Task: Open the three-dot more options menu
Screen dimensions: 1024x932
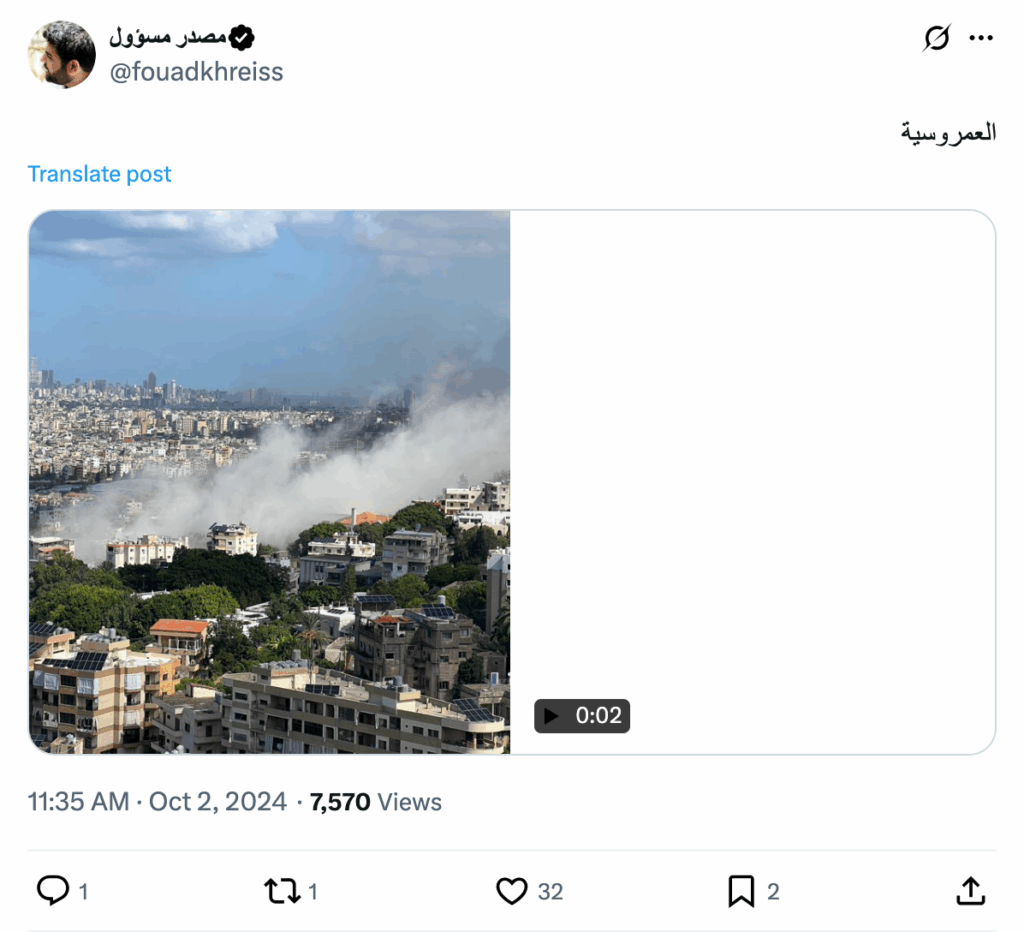Action: (x=981, y=39)
